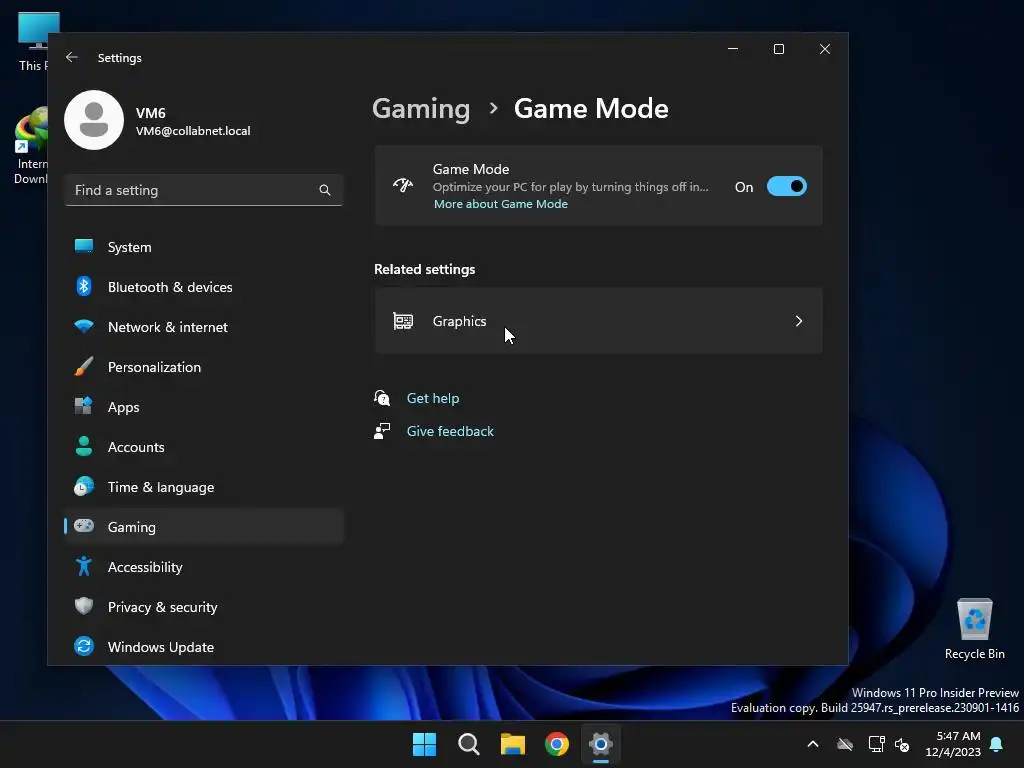
Task: Open the Get help link
Action: click(x=432, y=398)
